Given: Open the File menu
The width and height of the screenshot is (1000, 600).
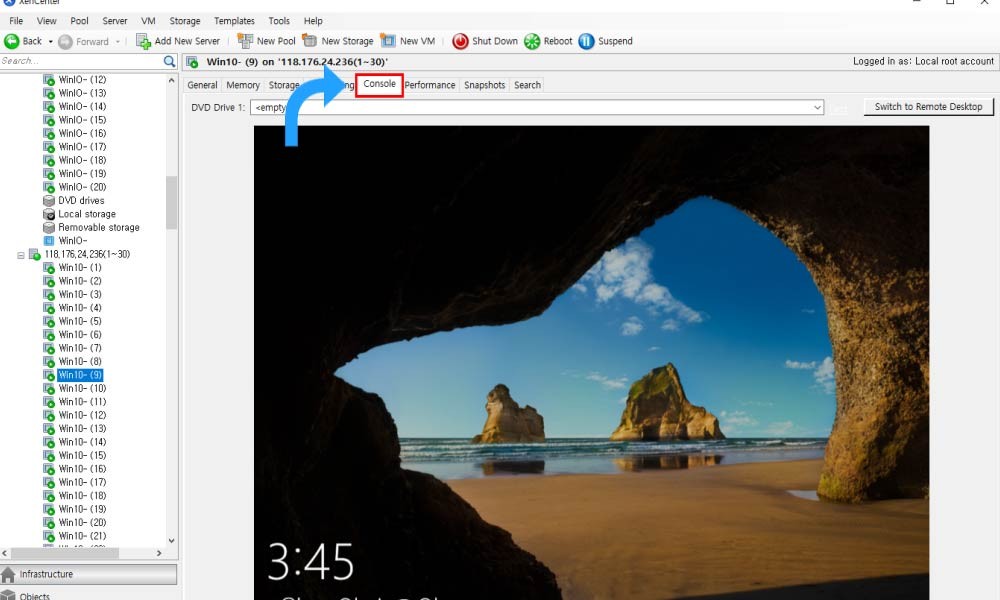Looking at the screenshot, I should click(17, 21).
